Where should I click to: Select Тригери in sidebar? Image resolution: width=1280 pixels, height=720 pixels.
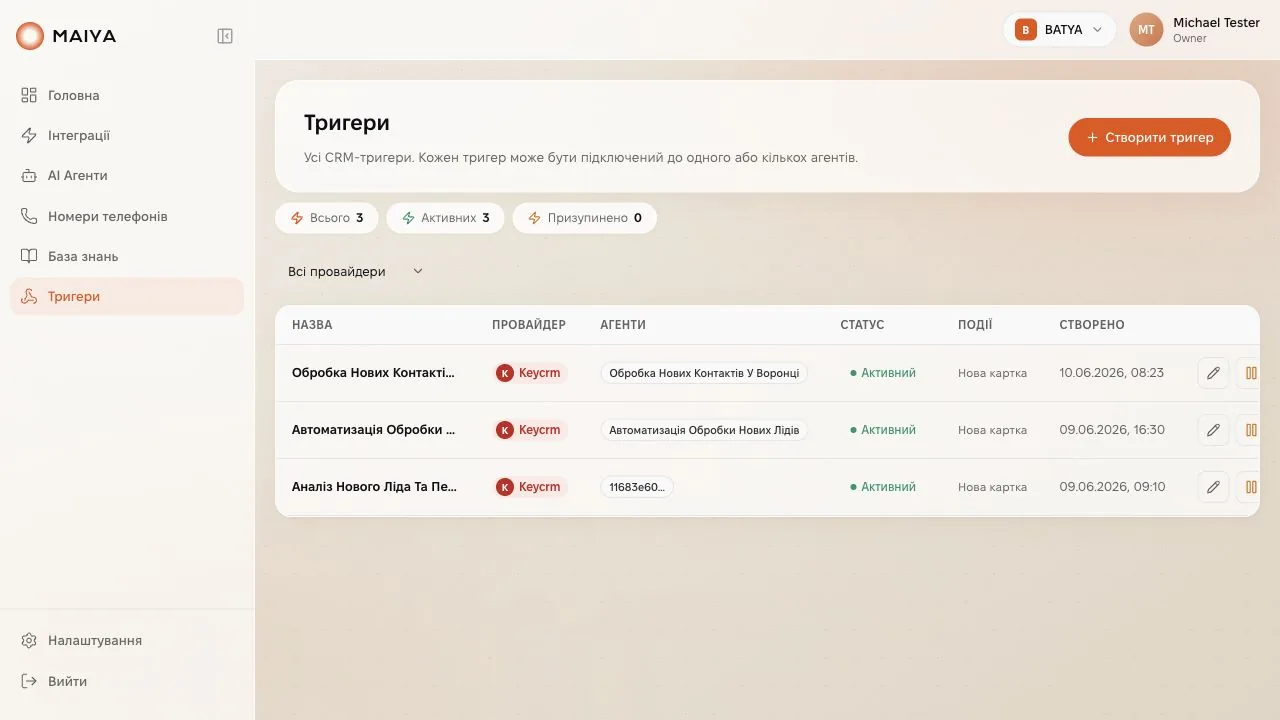tap(127, 296)
